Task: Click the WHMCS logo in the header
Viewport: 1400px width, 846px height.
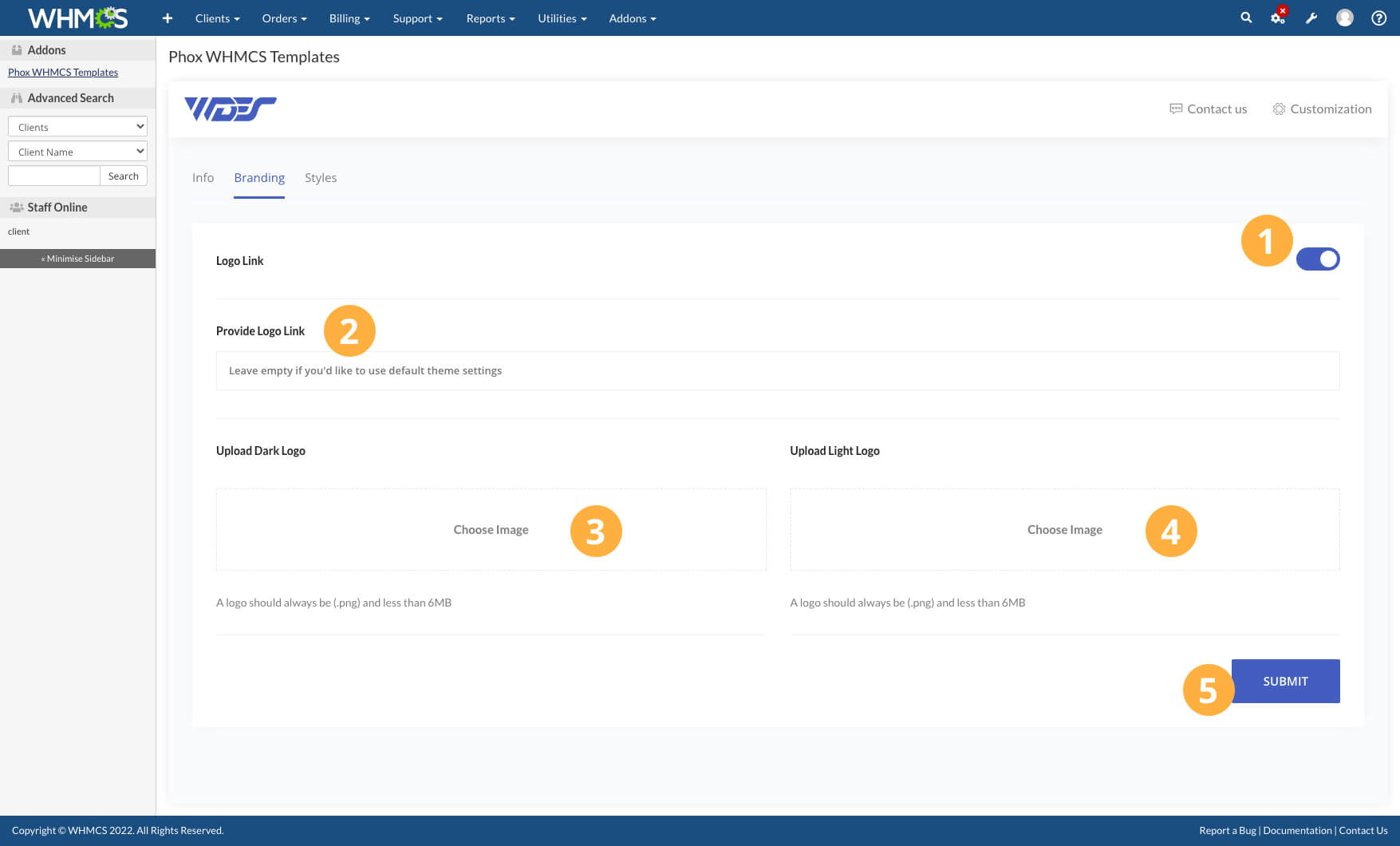Action: click(x=76, y=18)
